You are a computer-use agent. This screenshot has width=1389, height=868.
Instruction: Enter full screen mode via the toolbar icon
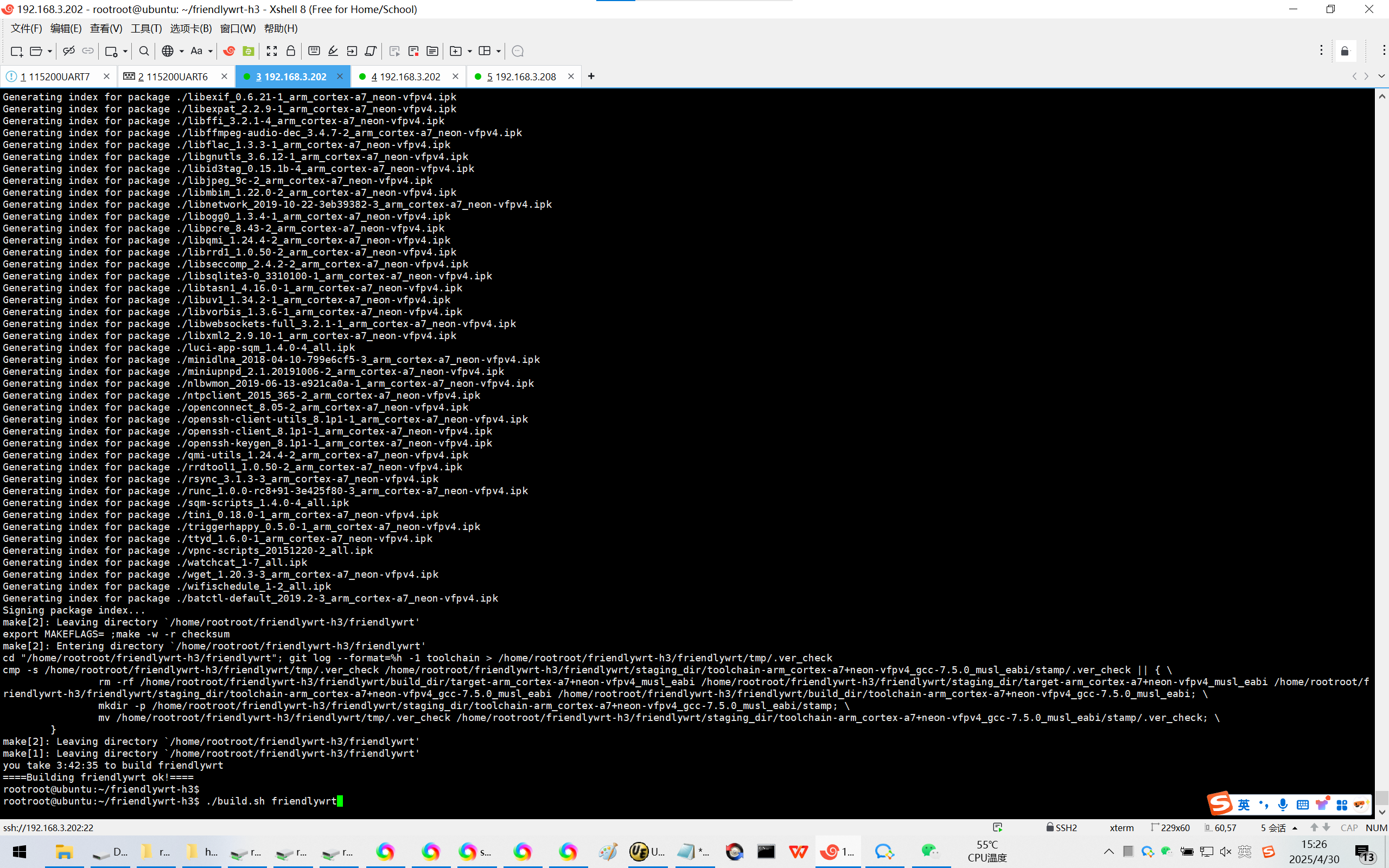[x=271, y=51]
